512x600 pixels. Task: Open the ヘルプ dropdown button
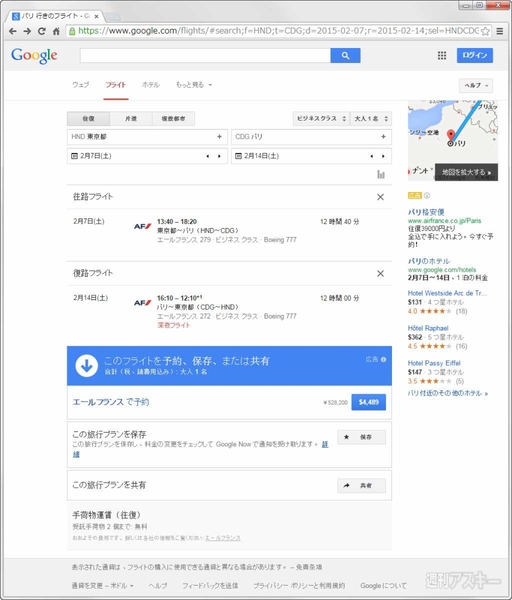tap(476, 85)
